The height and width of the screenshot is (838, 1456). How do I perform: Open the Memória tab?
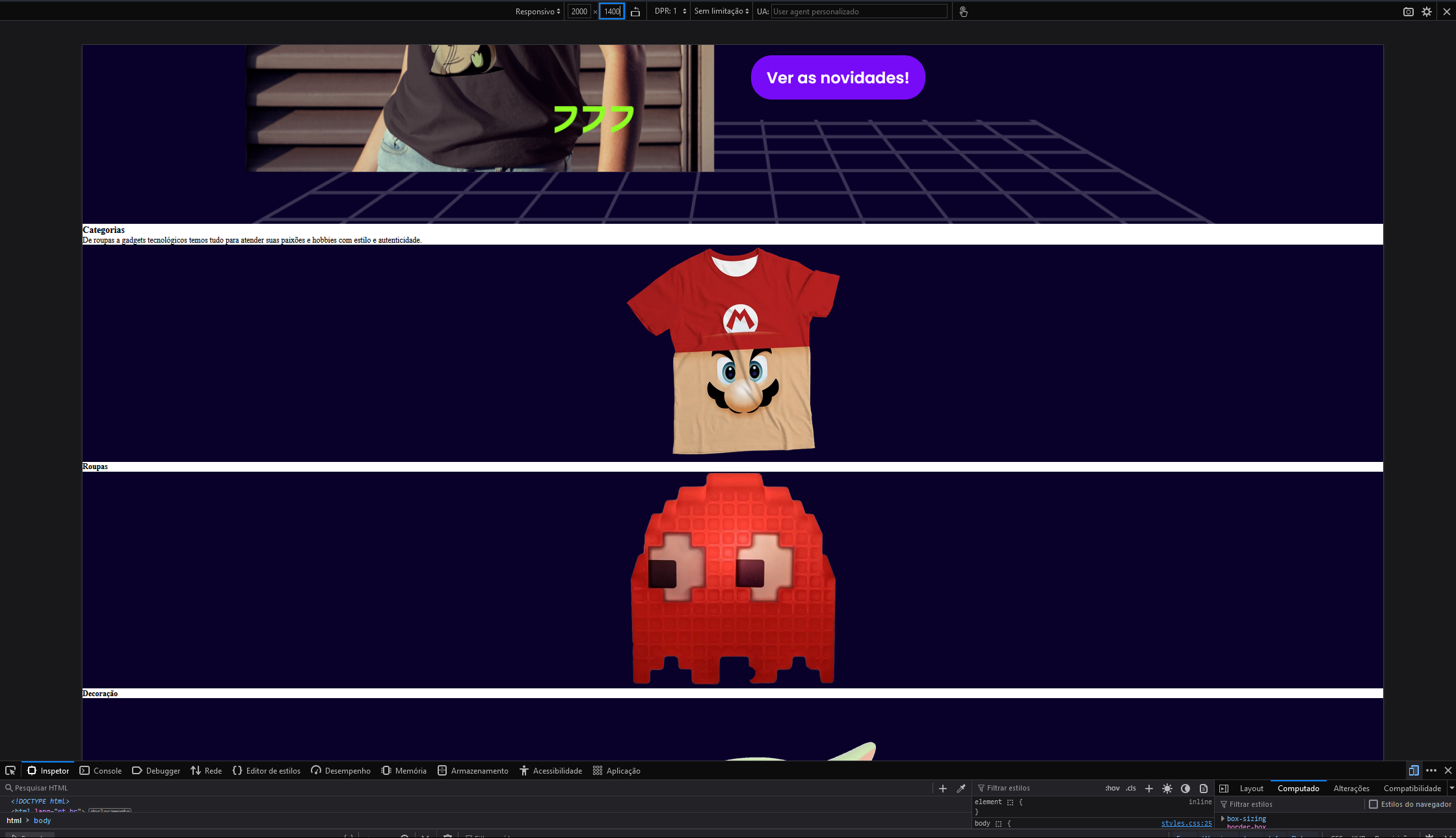point(404,770)
